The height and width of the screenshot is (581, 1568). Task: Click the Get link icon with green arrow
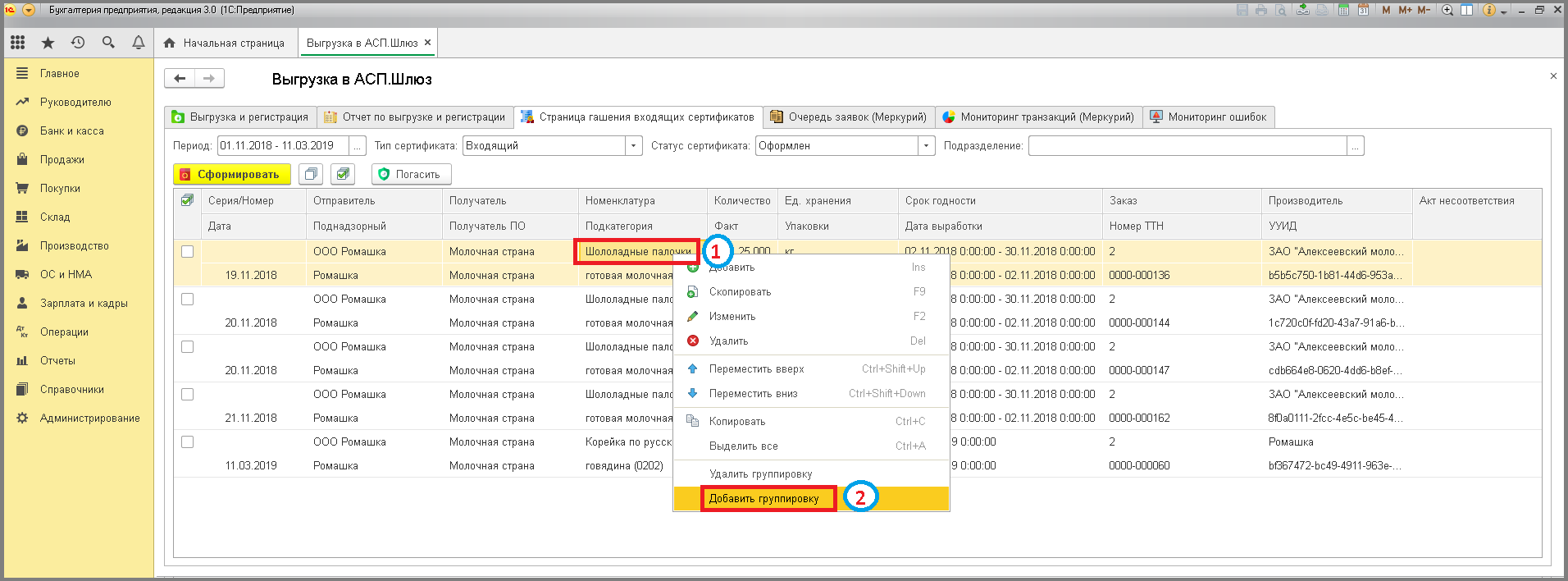tap(1303, 10)
